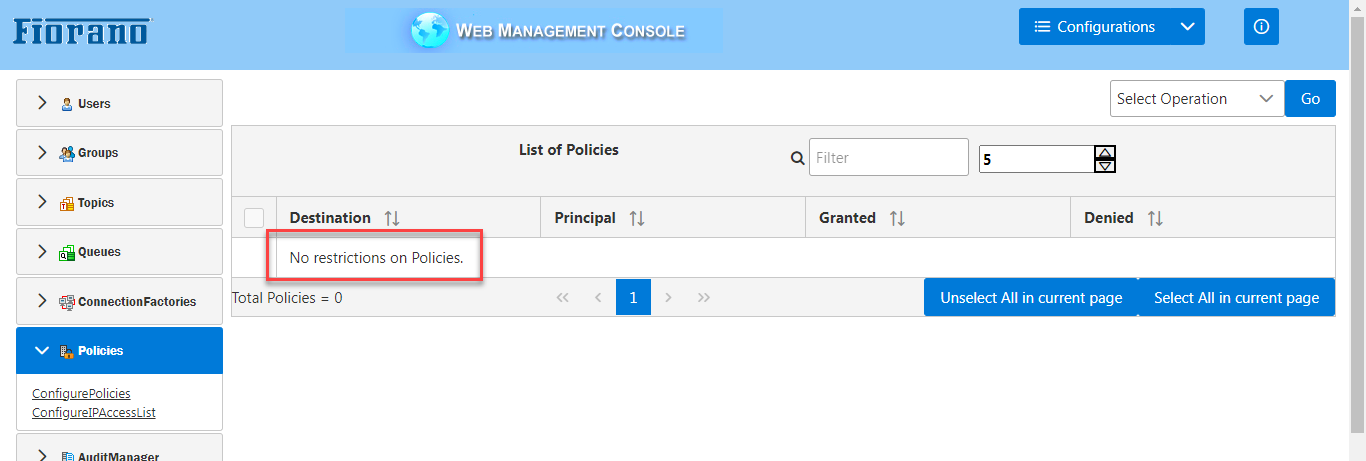This screenshot has width=1366, height=461.
Task: Click the info icon in header
Action: tap(1261, 27)
